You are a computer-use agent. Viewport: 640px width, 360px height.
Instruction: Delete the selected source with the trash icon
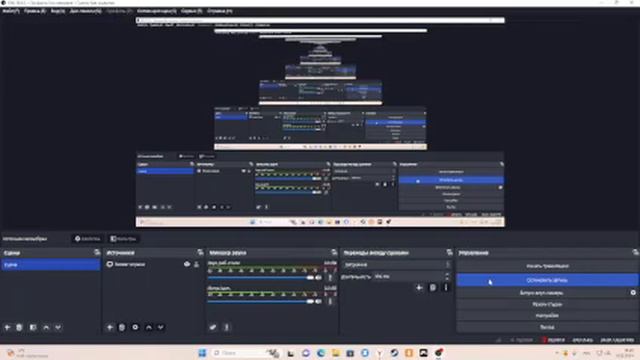pos(122,327)
